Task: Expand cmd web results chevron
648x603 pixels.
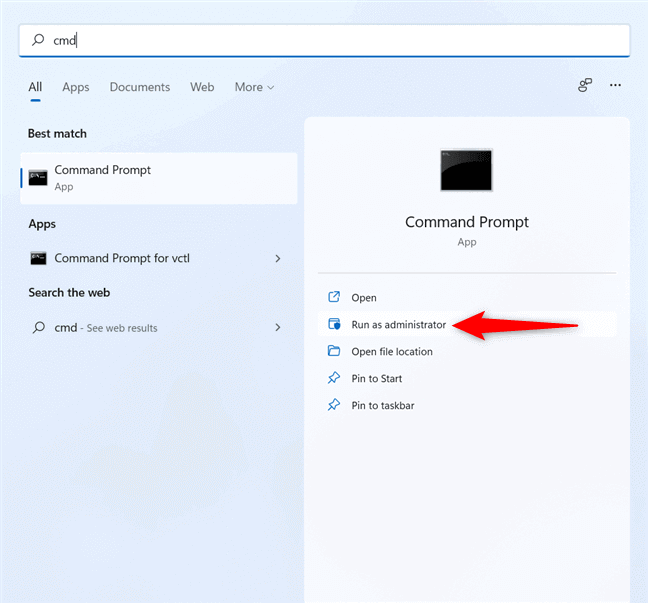Action: click(x=278, y=327)
